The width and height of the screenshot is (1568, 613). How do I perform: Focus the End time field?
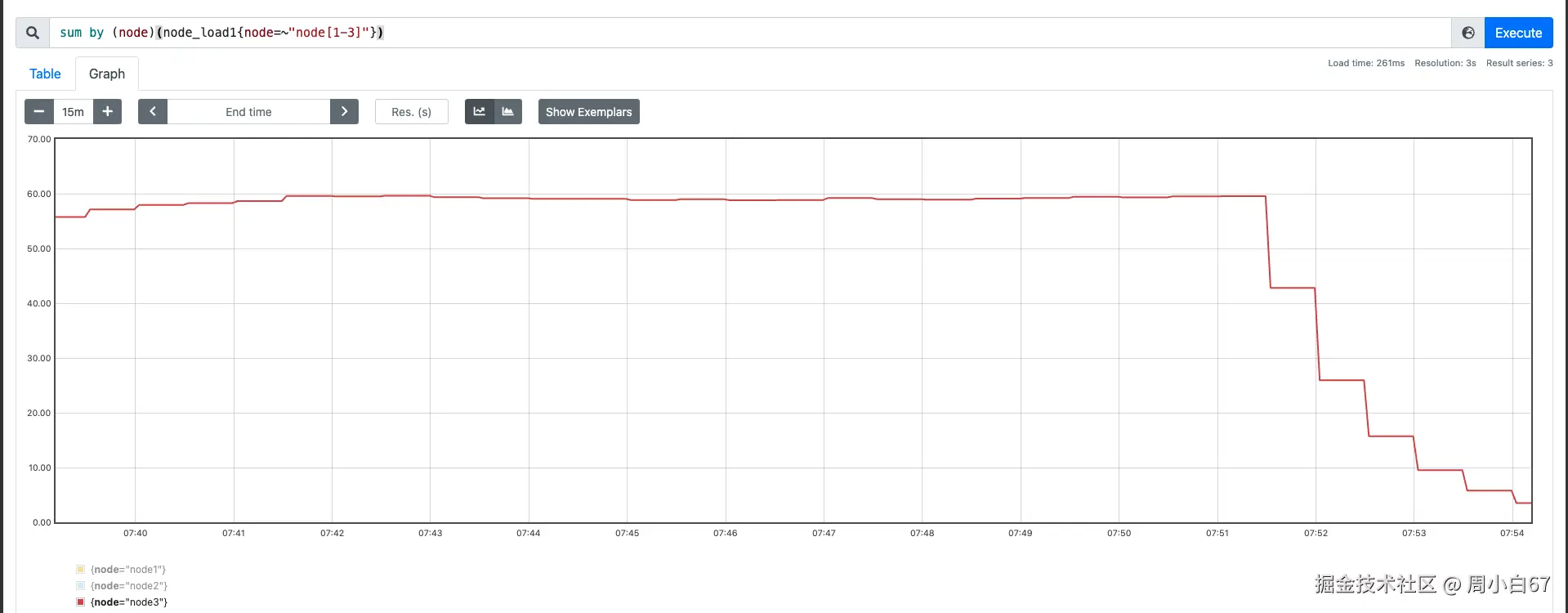pos(248,112)
